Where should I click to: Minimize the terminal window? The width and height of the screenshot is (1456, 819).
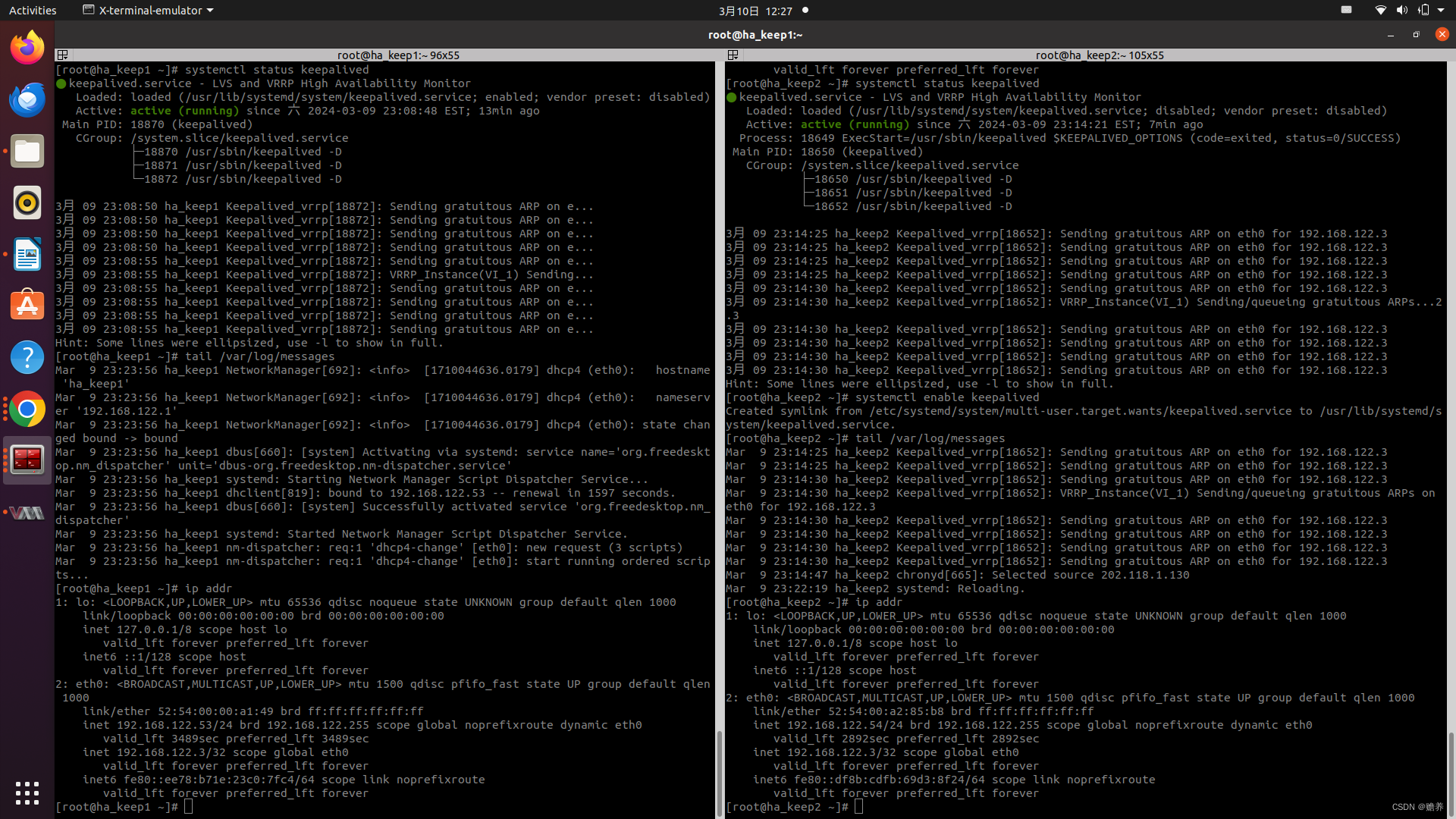[x=1390, y=35]
